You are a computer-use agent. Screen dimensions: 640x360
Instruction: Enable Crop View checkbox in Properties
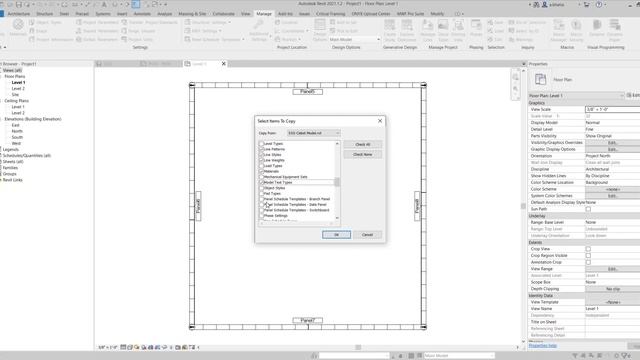588,249
